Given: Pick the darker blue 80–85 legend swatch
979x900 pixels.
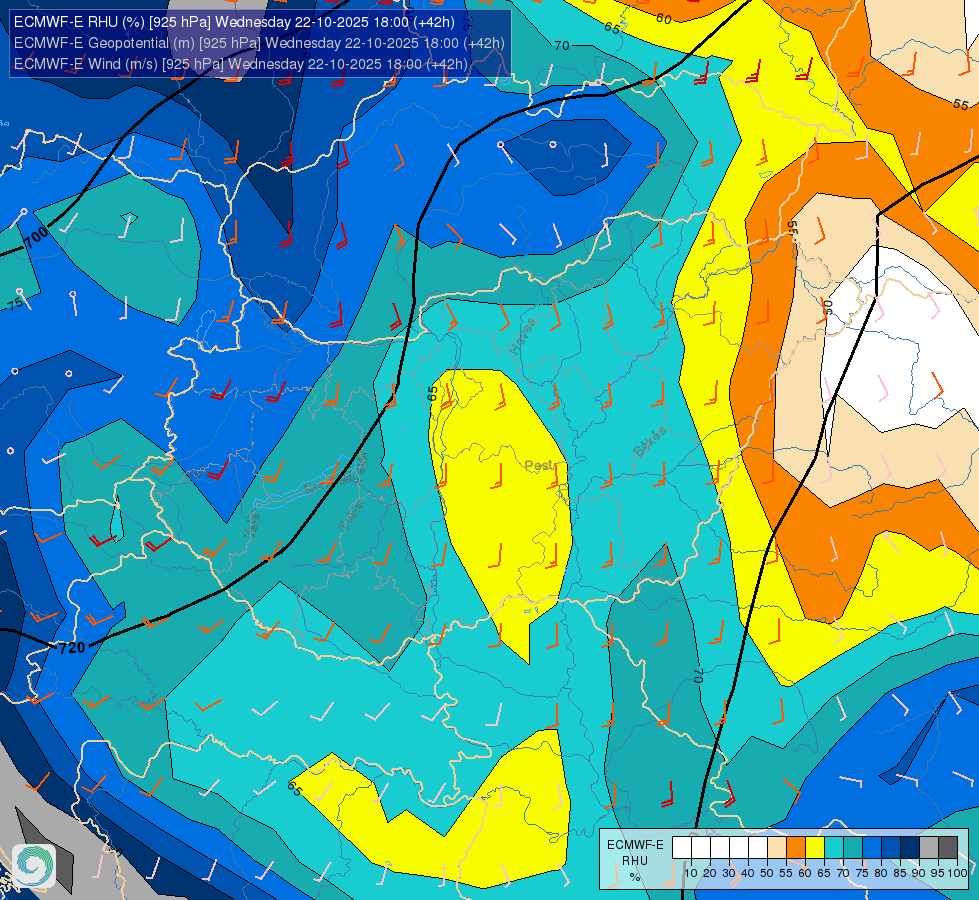Looking at the screenshot, I should point(891,848).
